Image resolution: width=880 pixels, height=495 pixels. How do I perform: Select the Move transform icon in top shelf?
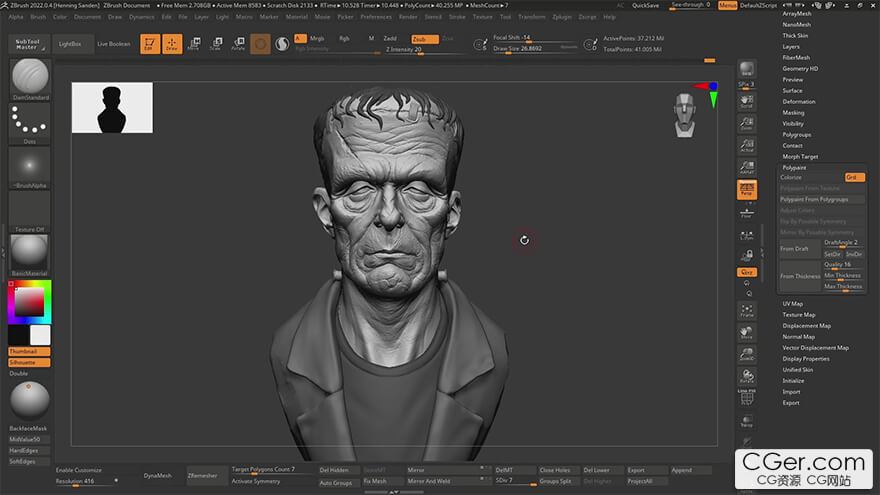click(x=194, y=44)
